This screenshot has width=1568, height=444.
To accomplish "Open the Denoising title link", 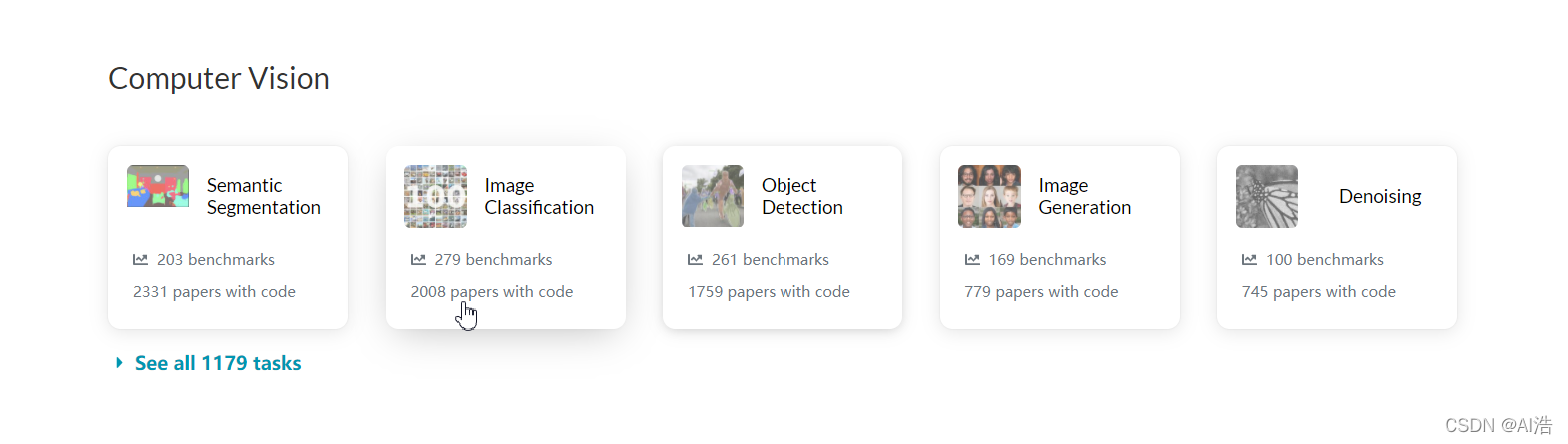I will coord(1380,196).
